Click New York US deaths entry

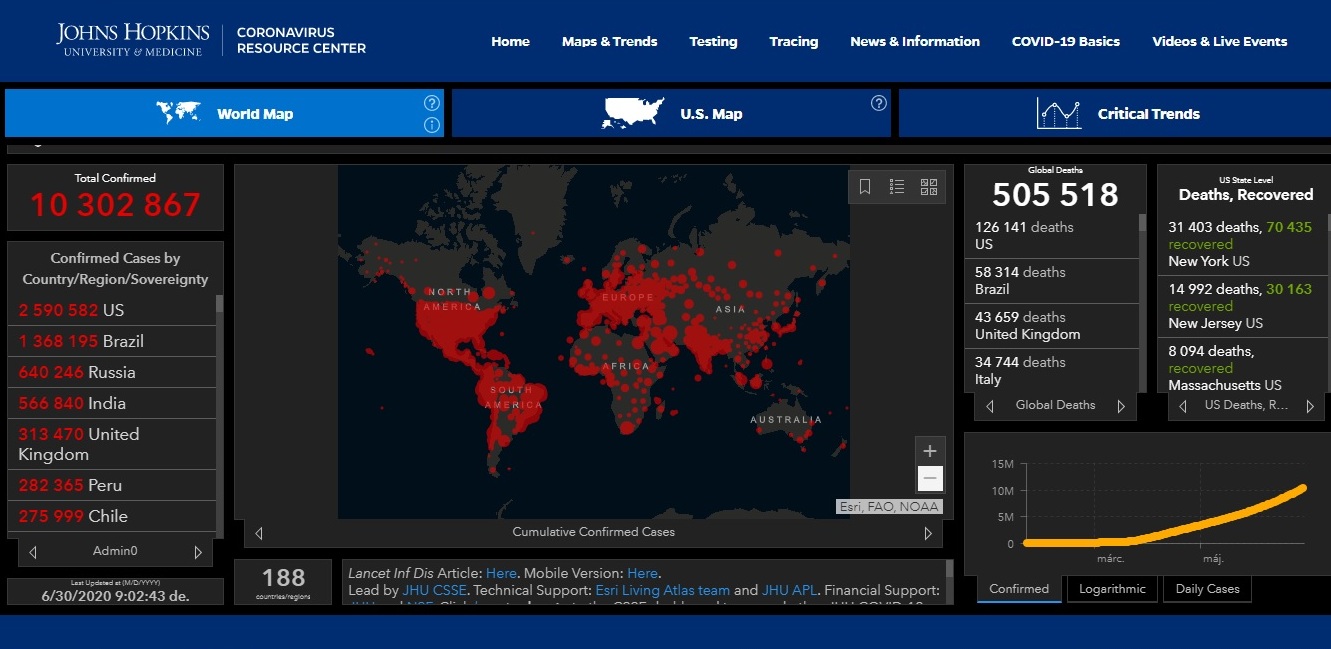[1242, 244]
